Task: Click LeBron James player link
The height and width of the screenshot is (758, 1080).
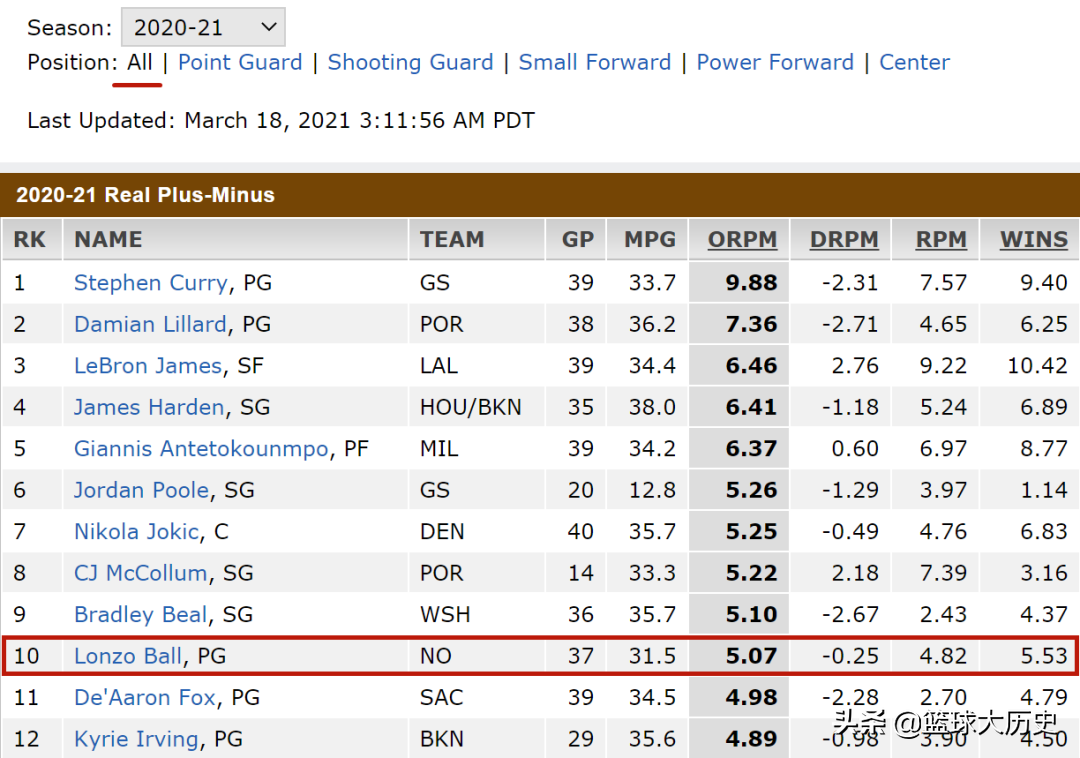Action: pyautogui.click(x=147, y=366)
